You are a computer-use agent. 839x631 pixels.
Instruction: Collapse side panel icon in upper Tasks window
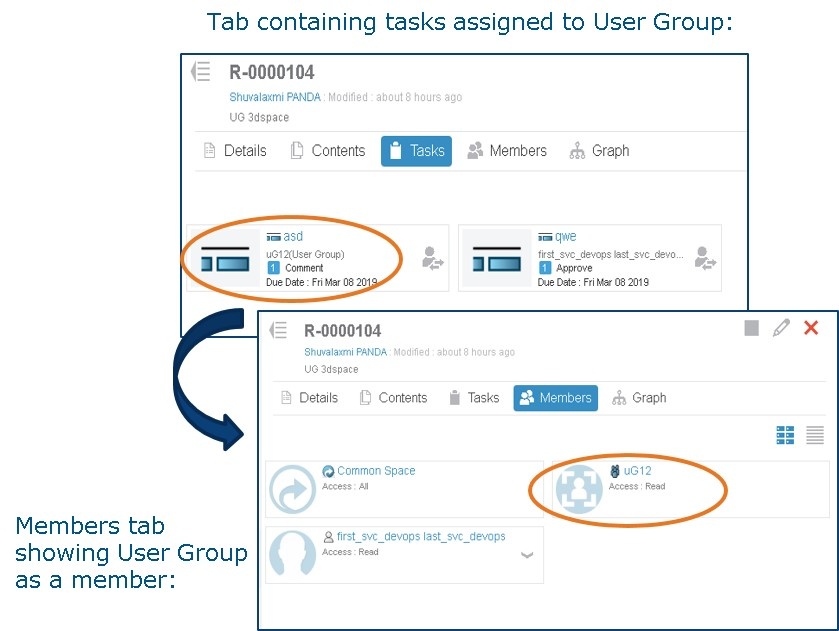(201, 71)
